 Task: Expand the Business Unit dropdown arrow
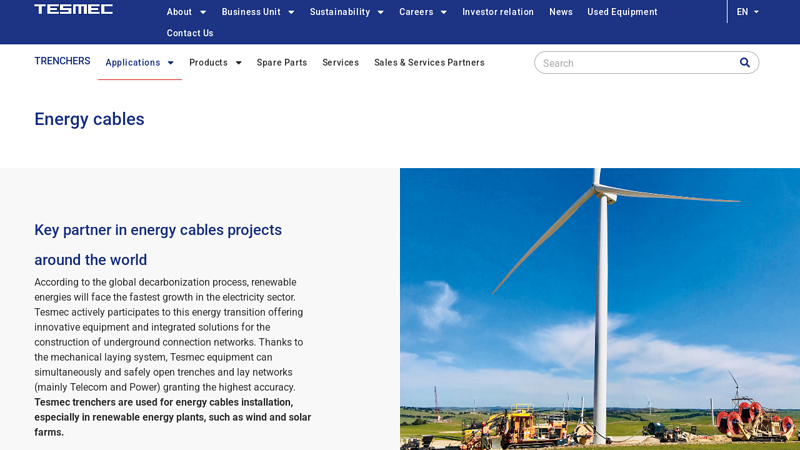pos(291,12)
